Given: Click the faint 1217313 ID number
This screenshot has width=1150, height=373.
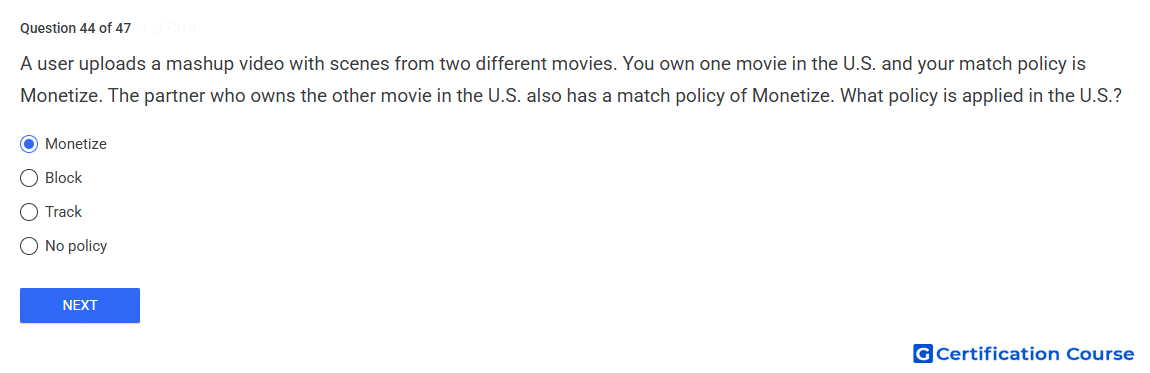Looking at the screenshot, I should pos(169,29).
